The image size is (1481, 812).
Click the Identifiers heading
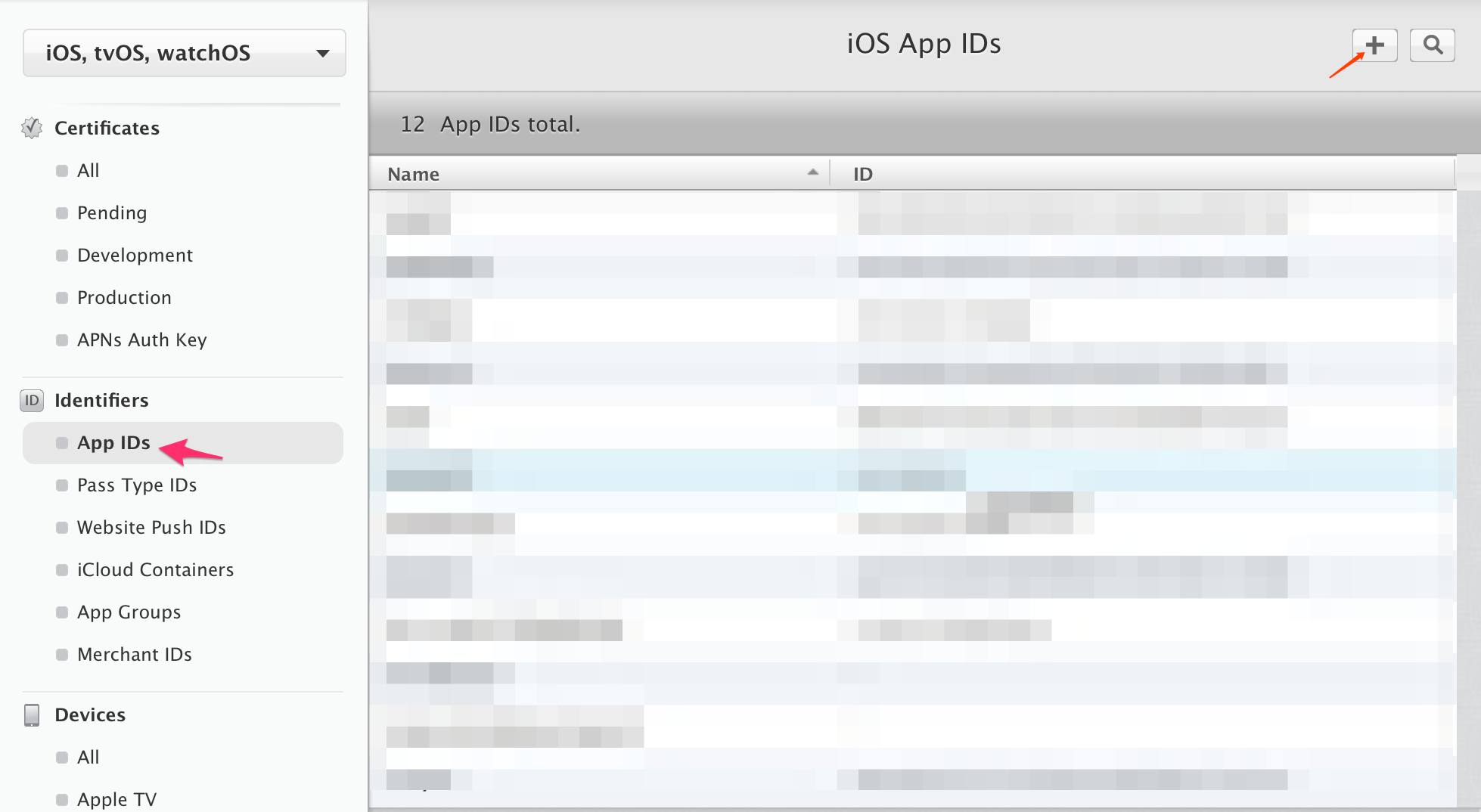click(101, 400)
